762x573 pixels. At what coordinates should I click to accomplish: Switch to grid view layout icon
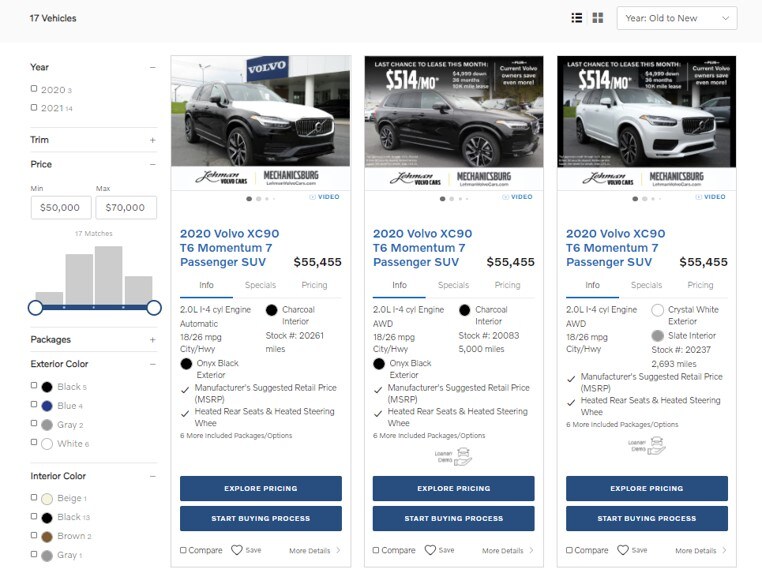click(x=598, y=18)
